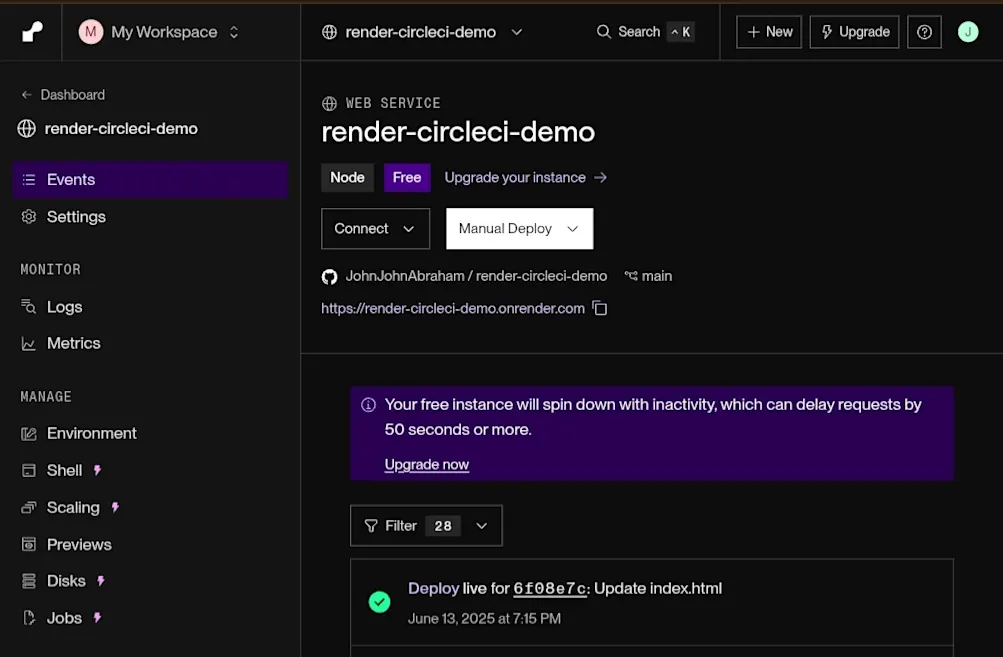The height and width of the screenshot is (657, 1003).
Task: Open the Settings tab
Action: 76,217
